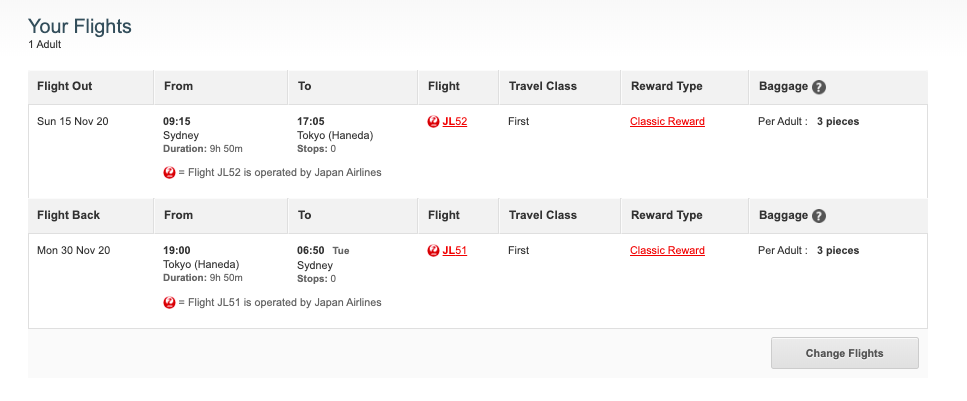Click the Japan Airlines logo beside JL52

433,122
